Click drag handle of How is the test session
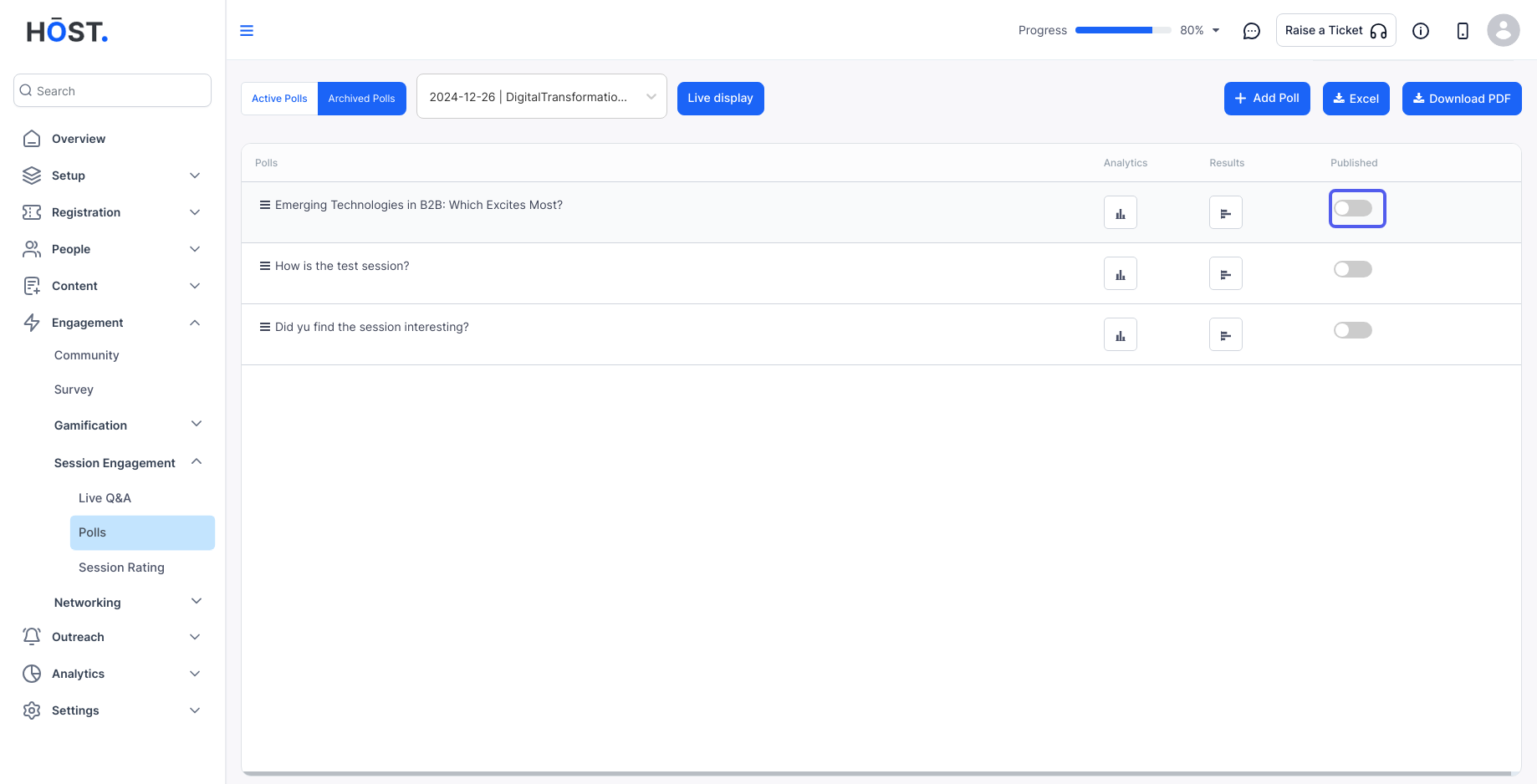This screenshot has height=784, width=1537. coord(265,266)
